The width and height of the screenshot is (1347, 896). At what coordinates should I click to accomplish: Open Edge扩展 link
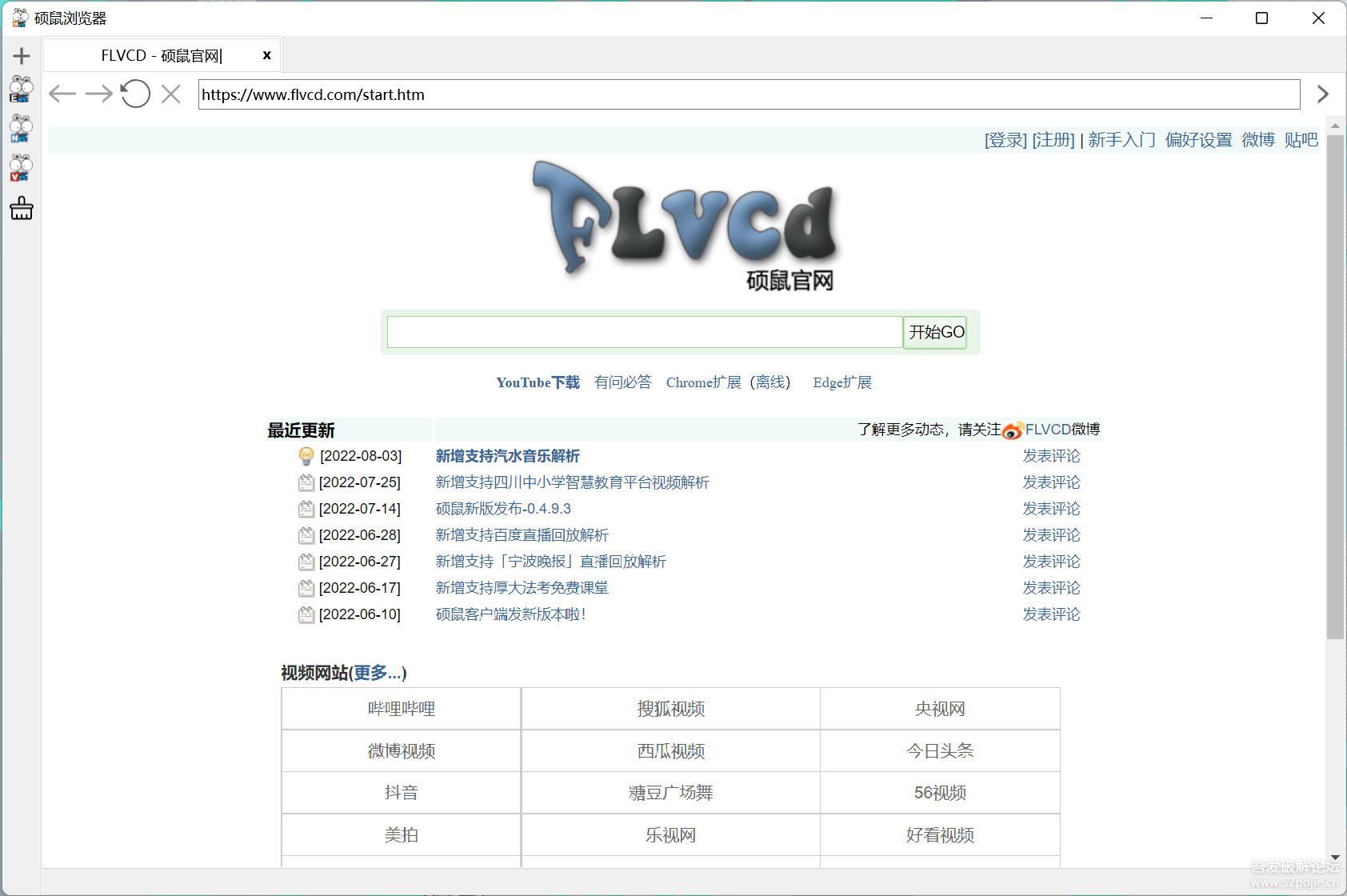(x=842, y=382)
